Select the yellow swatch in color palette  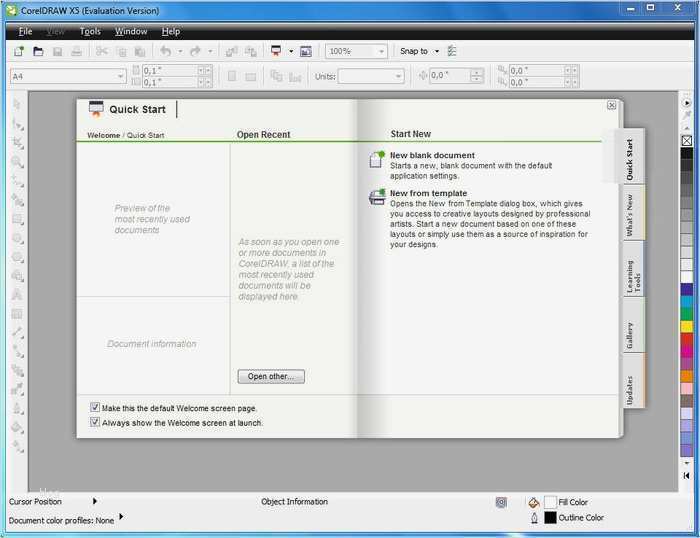pyautogui.click(x=687, y=326)
